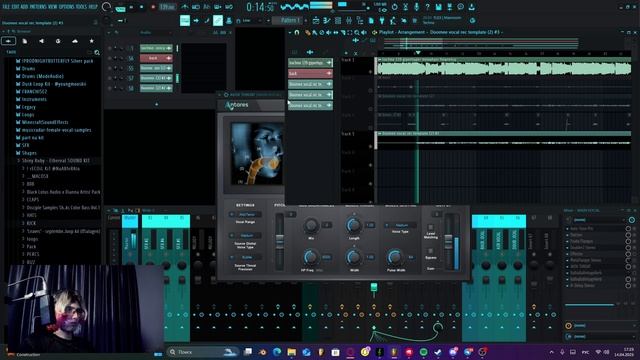640x360 pixels.
Task: Open the PATTERNS menu
Action: [38, 7]
